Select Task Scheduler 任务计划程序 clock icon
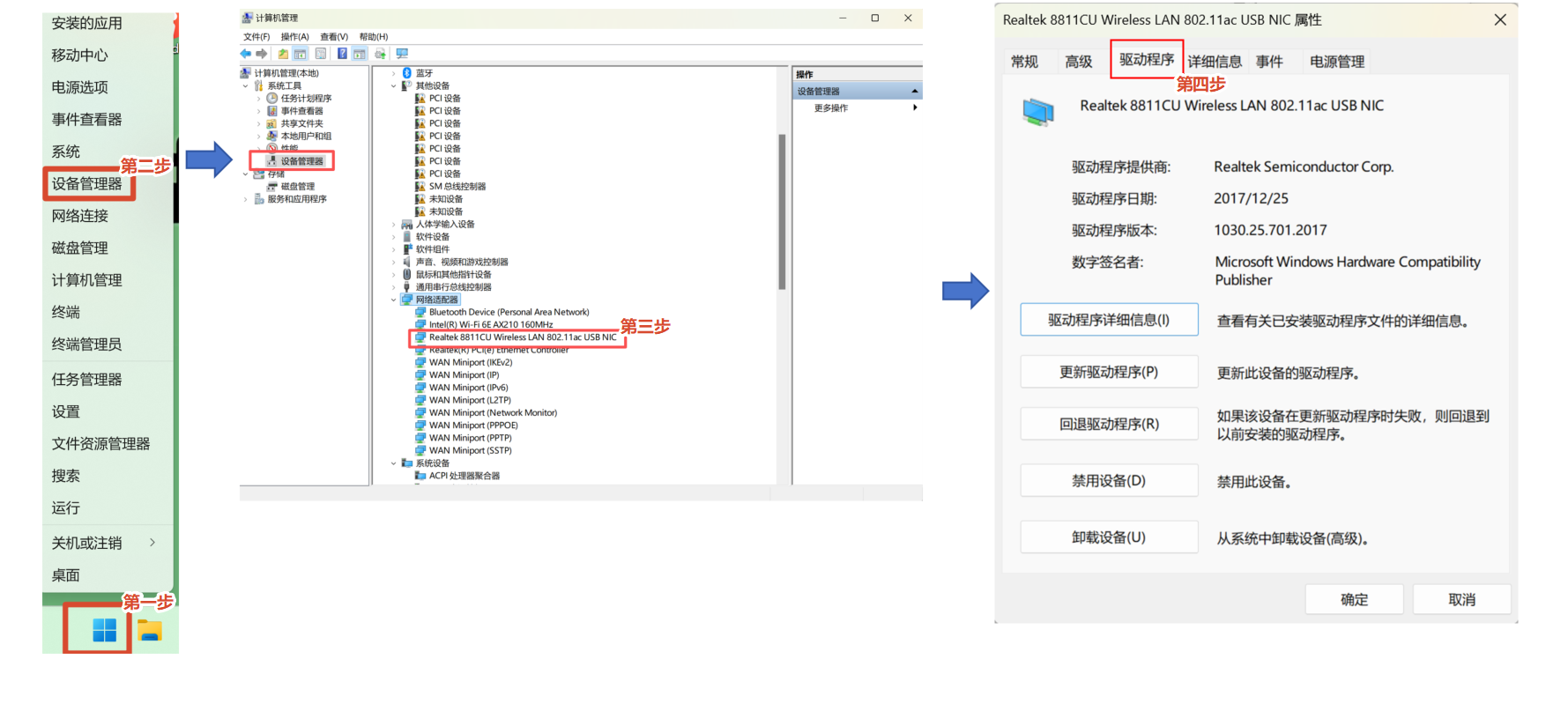The width and height of the screenshot is (1568, 711). click(x=272, y=99)
